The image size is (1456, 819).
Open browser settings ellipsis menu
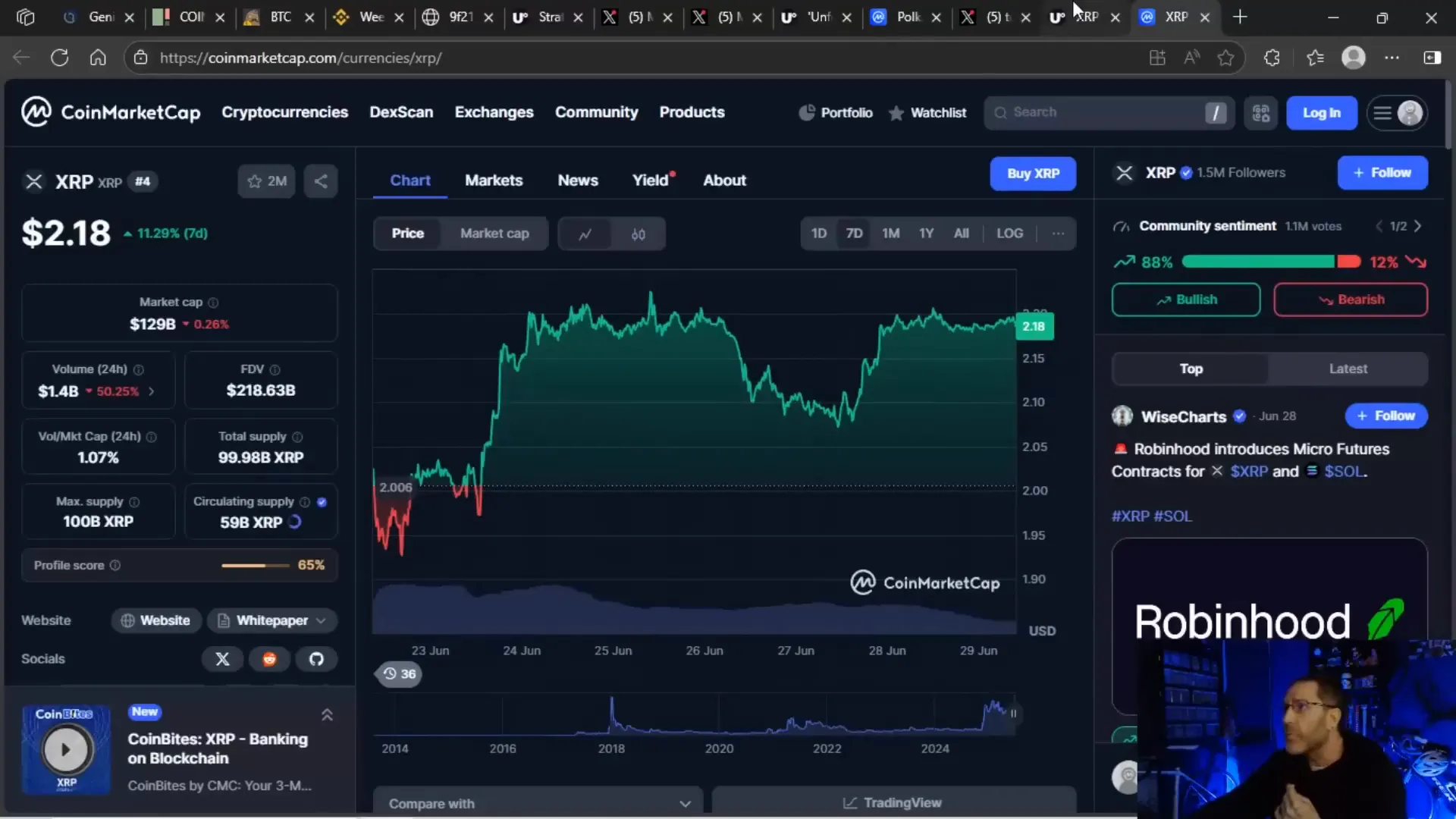coord(1392,58)
